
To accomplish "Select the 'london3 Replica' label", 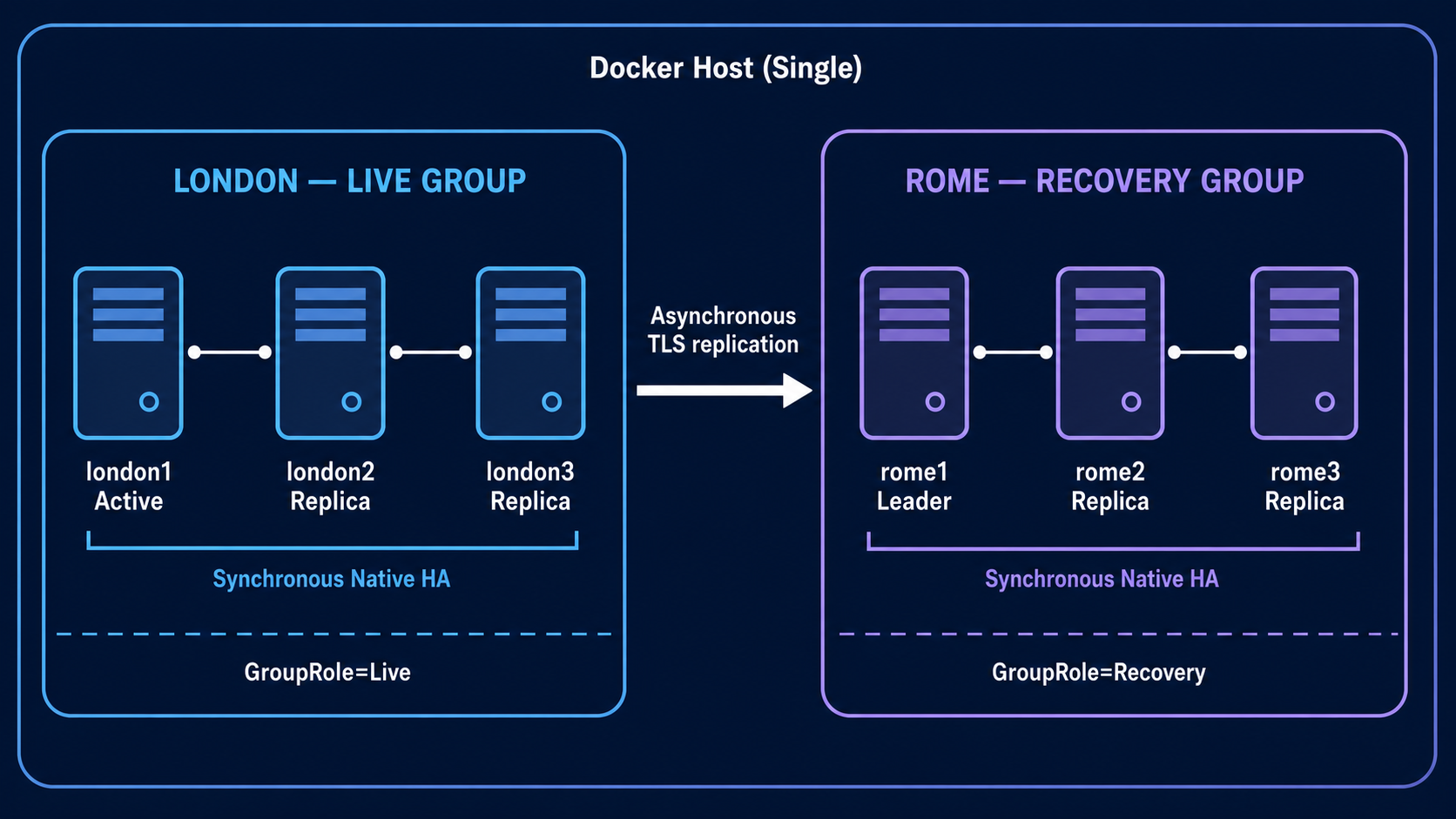I will [530, 487].
